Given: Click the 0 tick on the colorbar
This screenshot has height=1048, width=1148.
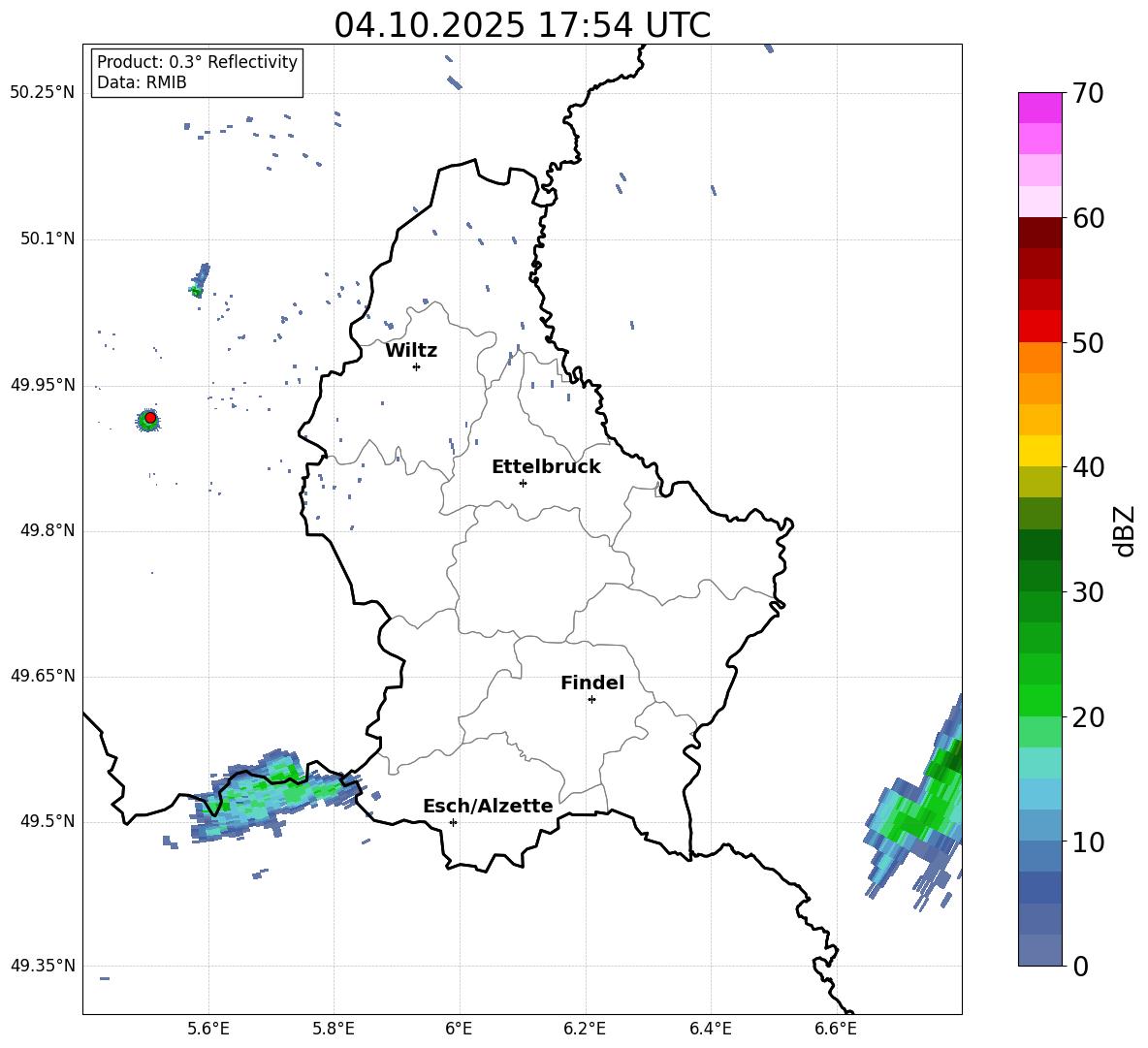Looking at the screenshot, I should point(1080,967).
